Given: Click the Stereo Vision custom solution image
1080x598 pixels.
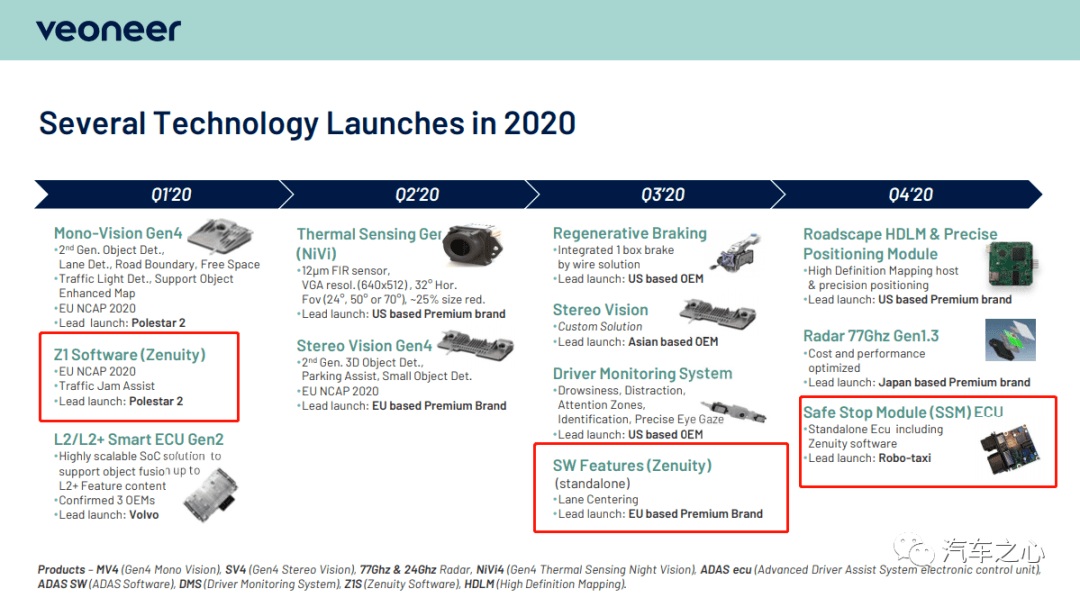Looking at the screenshot, I should (x=718, y=313).
